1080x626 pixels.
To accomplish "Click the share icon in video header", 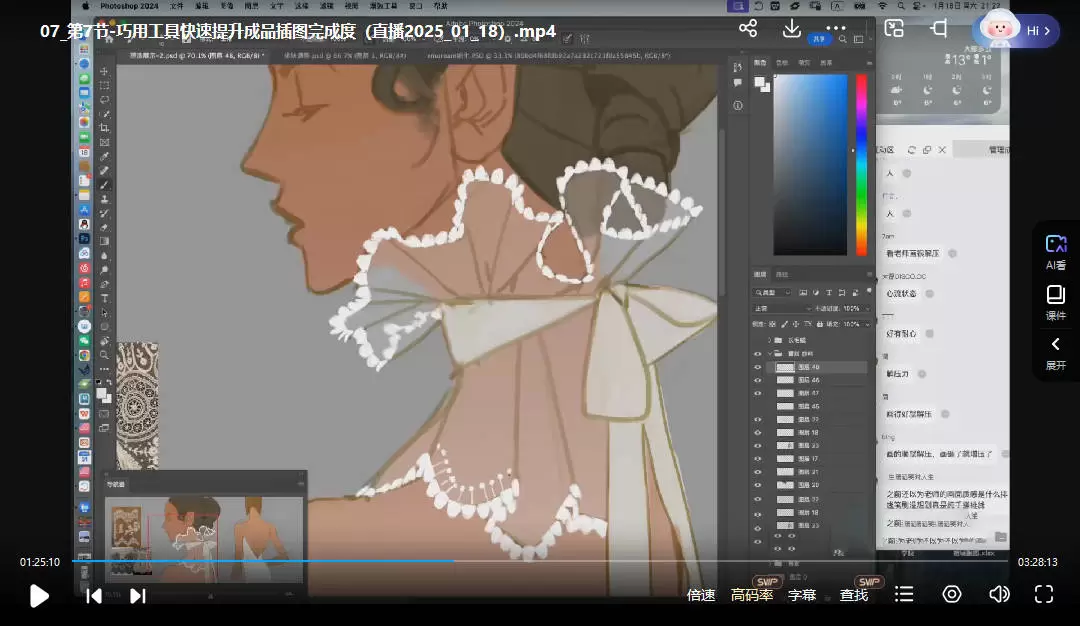I will [748, 29].
